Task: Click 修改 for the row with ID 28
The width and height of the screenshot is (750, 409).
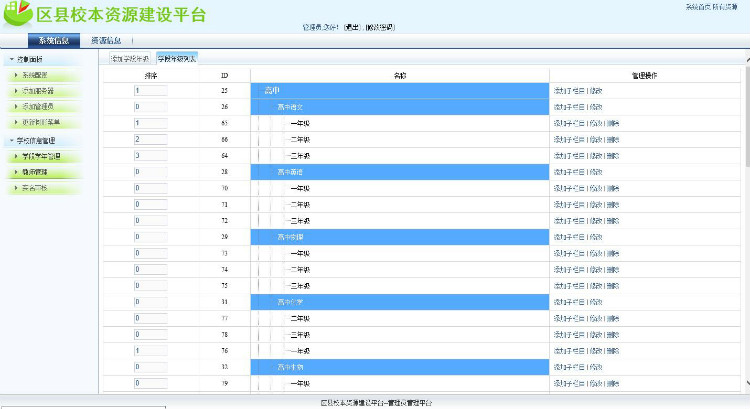Action: pyautogui.click(x=597, y=172)
